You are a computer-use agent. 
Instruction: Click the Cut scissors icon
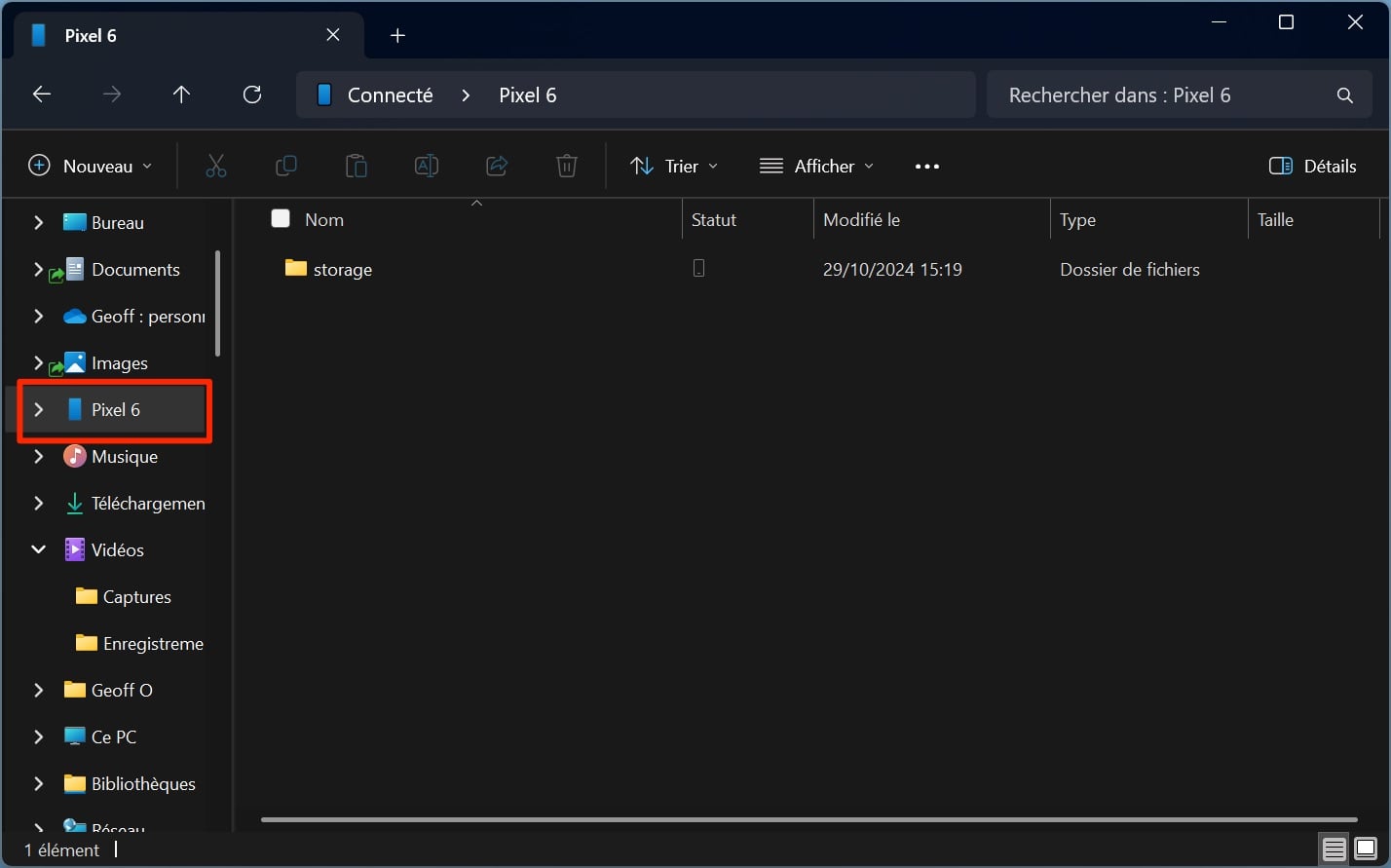(216, 167)
